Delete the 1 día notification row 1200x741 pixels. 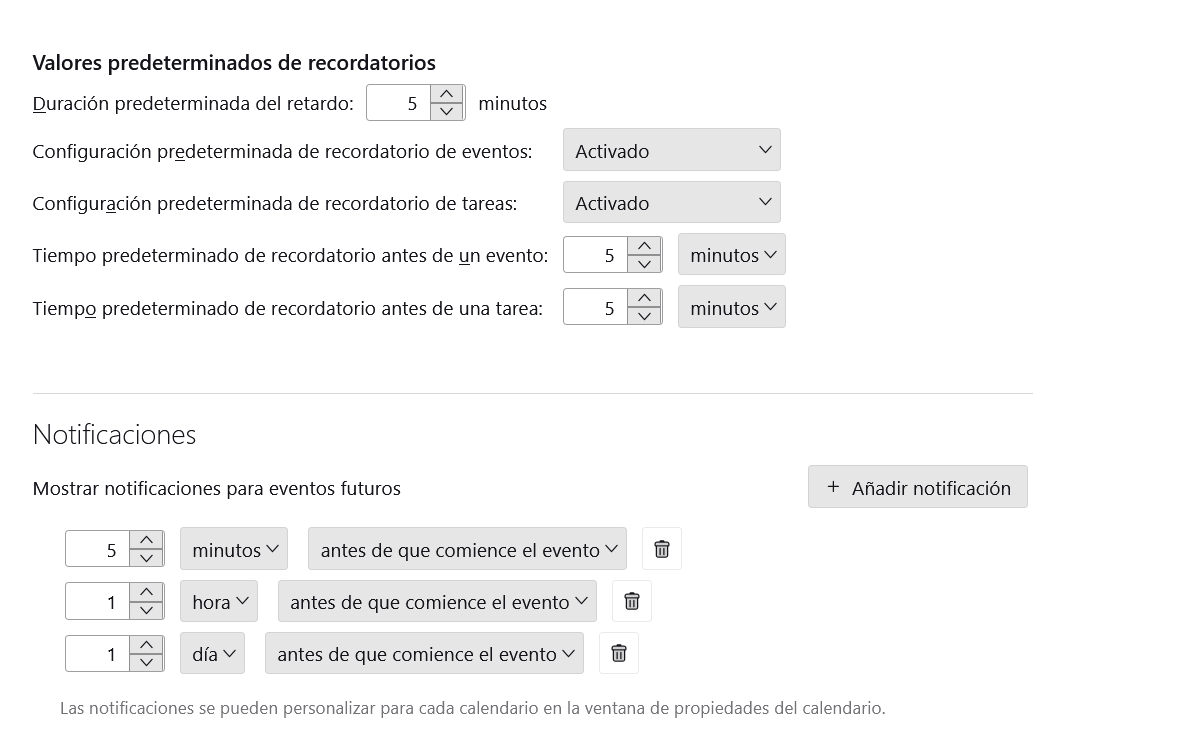618,653
